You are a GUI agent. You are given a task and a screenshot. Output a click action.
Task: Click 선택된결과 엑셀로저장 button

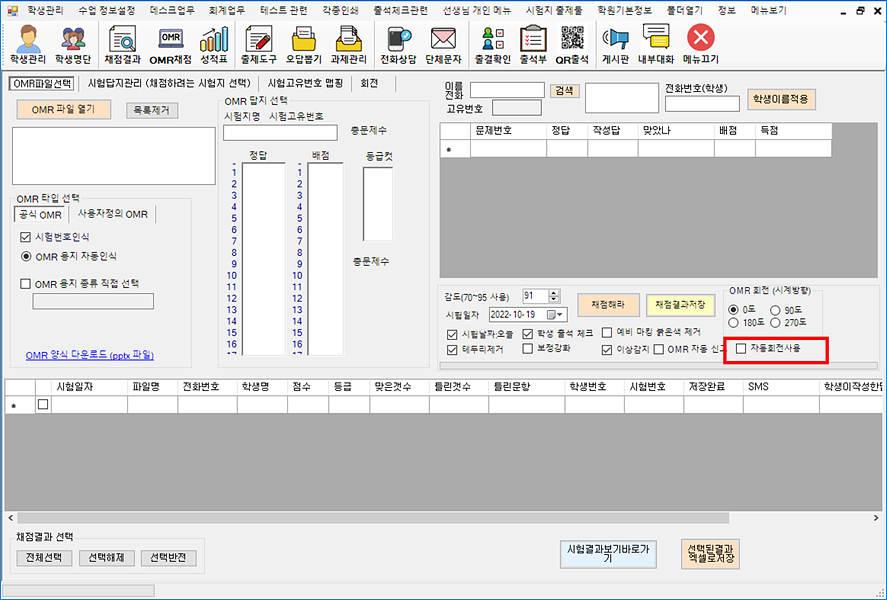711,554
